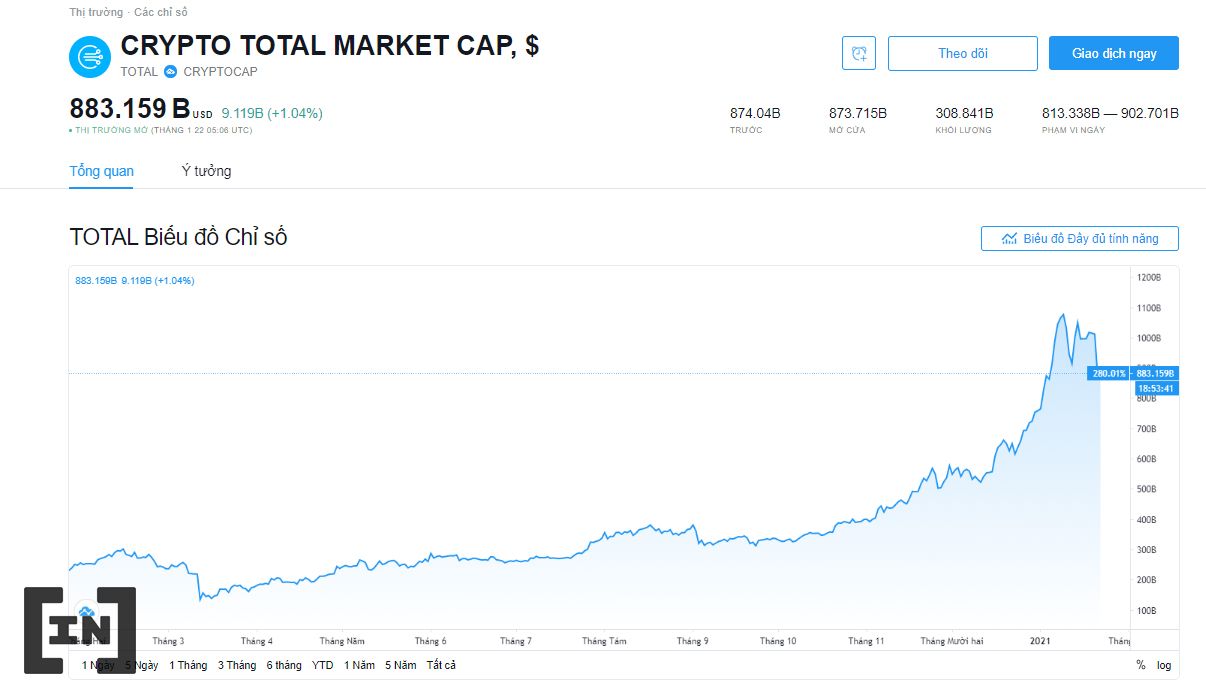Image resolution: width=1206 pixels, height=688 pixels.
Task: Set chart range to 1 Năm
Action: point(360,665)
